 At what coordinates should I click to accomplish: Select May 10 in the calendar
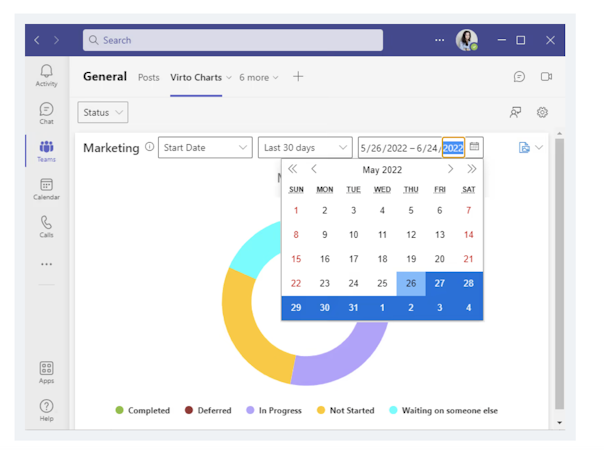[353, 235]
